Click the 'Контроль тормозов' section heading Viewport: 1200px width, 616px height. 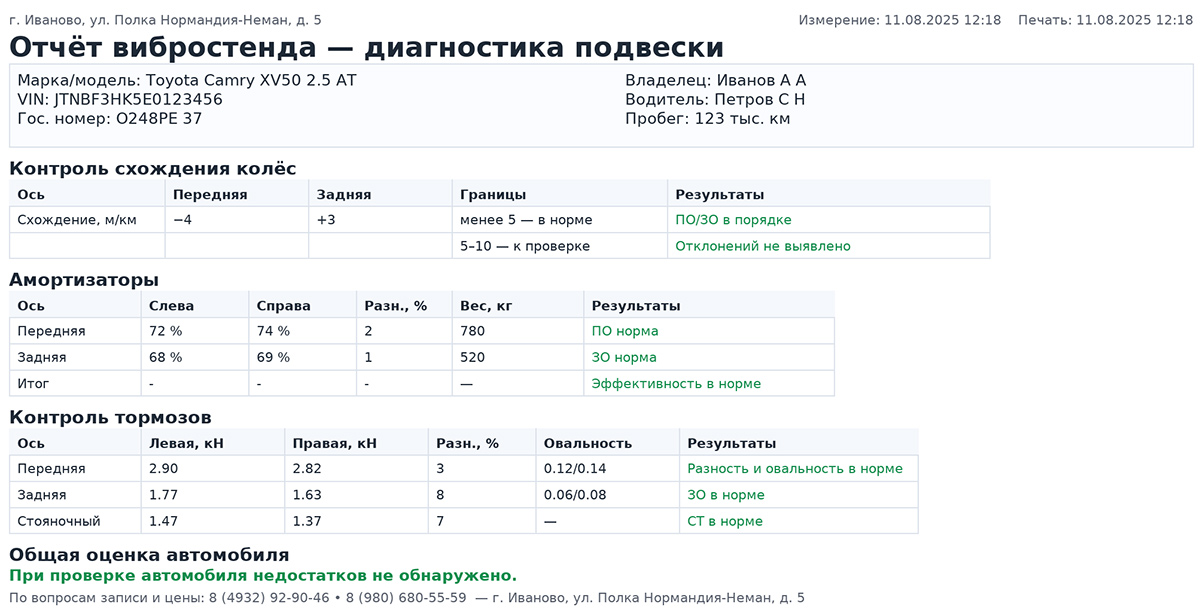[110, 418]
